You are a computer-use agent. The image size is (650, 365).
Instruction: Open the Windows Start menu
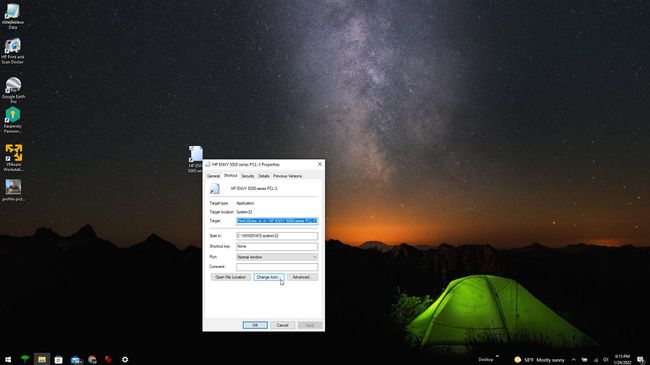click(8, 360)
